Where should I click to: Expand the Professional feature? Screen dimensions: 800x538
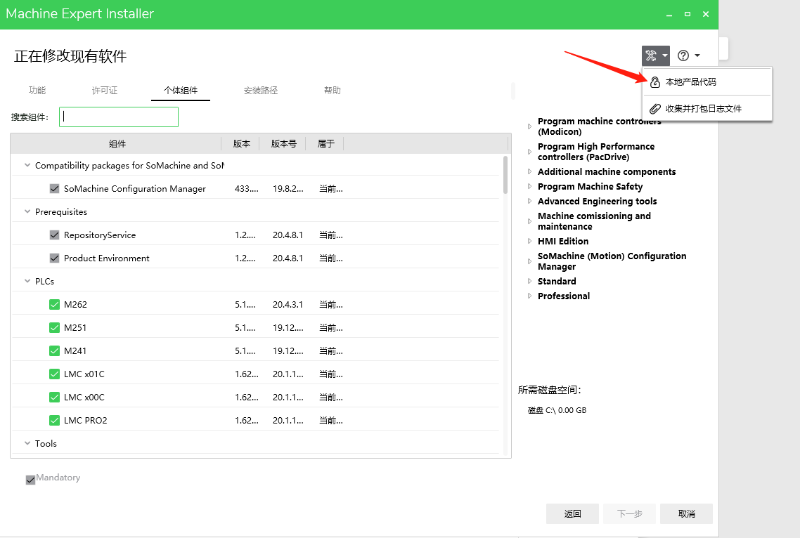tap(530, 296)
